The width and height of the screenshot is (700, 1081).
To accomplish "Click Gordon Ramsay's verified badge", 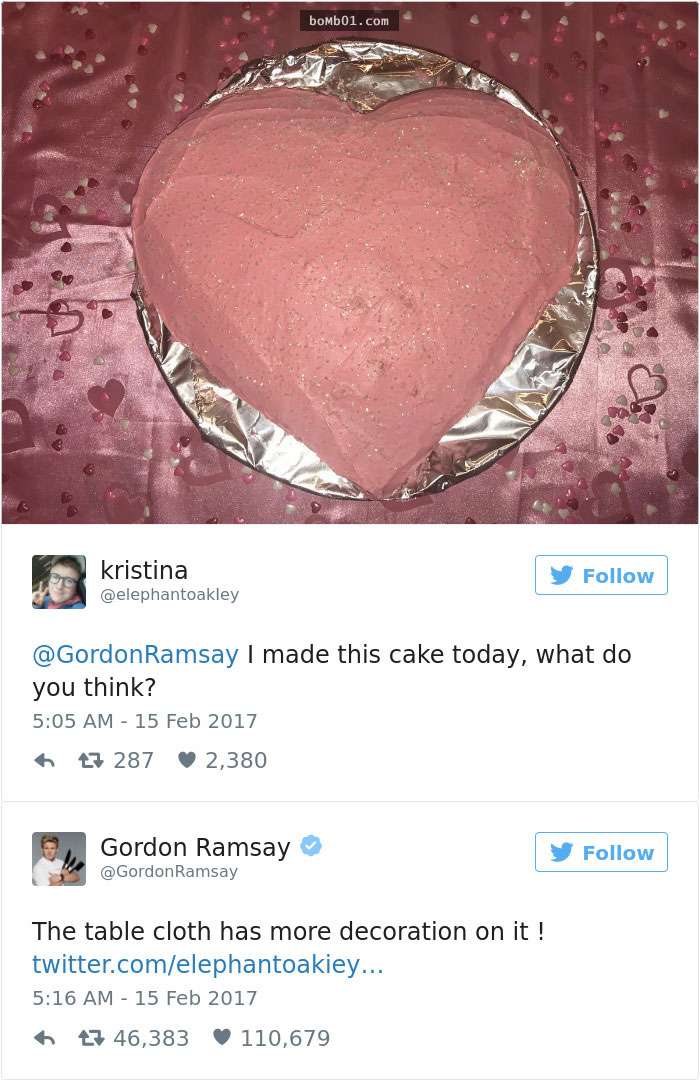I will pyautogui.click(x=312, y=845).
